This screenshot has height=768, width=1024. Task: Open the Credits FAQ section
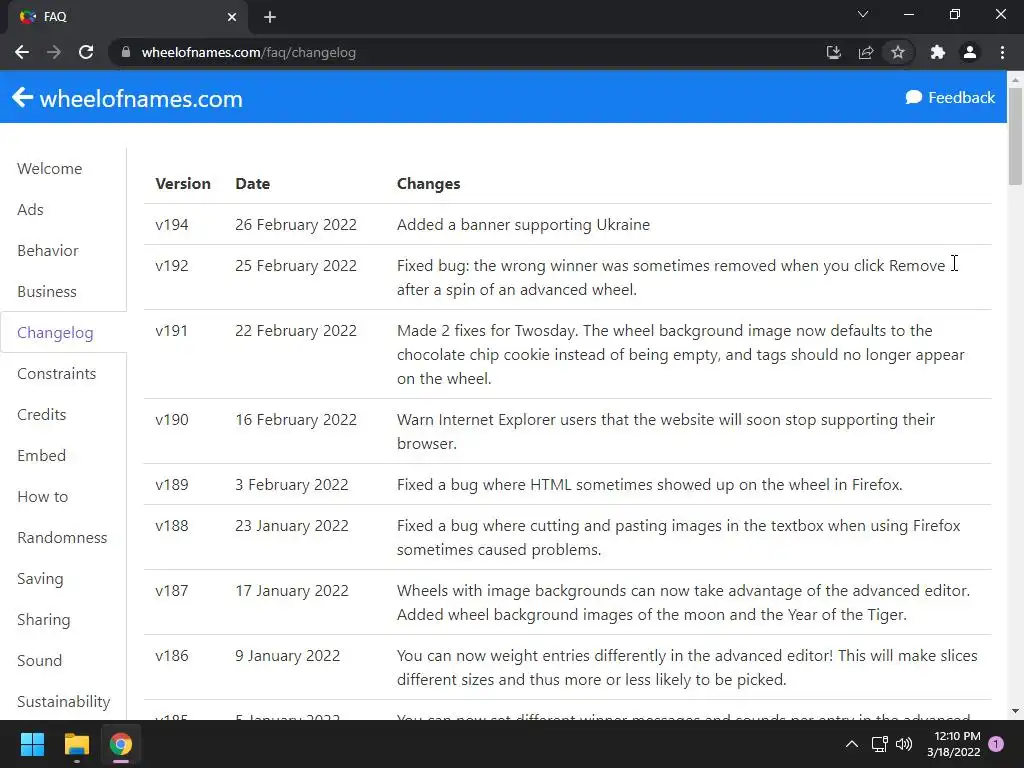point(42,415)
